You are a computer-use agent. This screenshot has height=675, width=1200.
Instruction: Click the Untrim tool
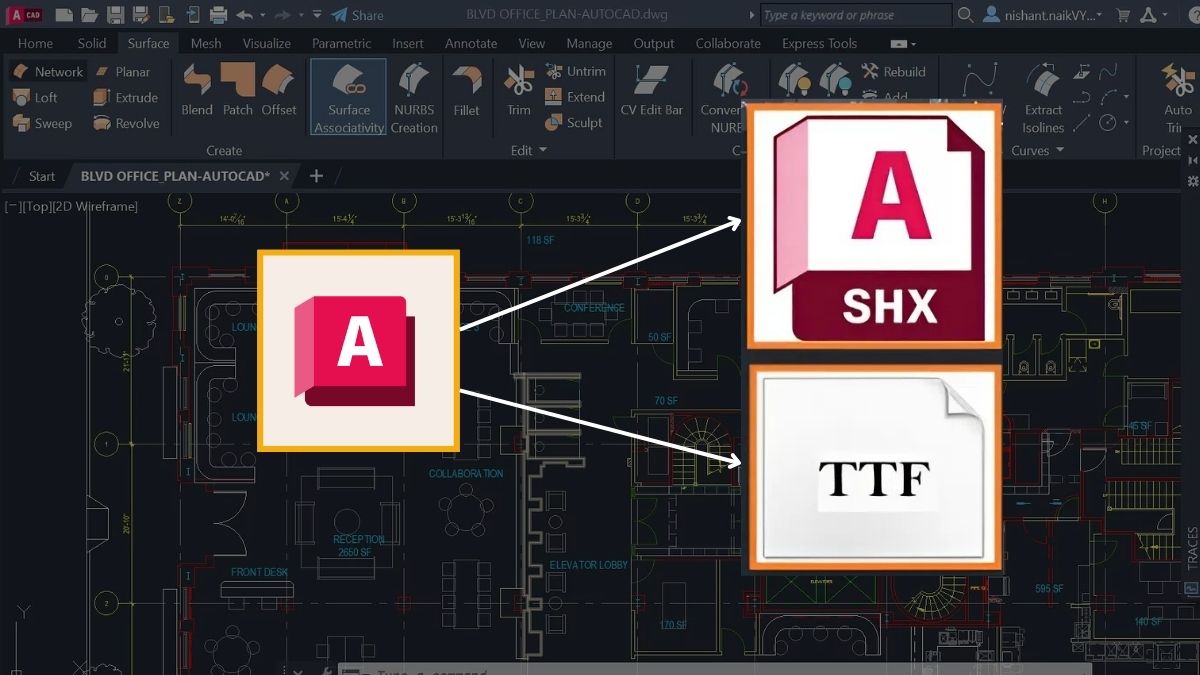(x=575, y=72)
